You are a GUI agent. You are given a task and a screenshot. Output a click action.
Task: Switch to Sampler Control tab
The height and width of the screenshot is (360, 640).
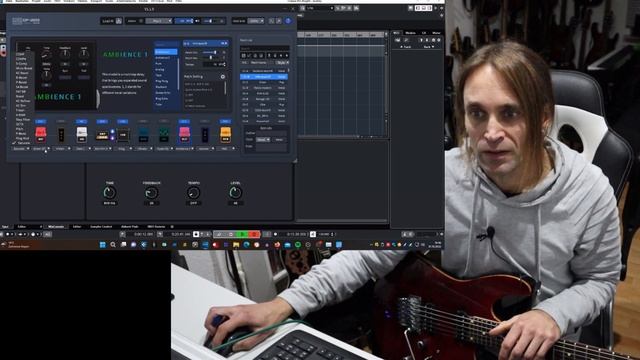101,227
